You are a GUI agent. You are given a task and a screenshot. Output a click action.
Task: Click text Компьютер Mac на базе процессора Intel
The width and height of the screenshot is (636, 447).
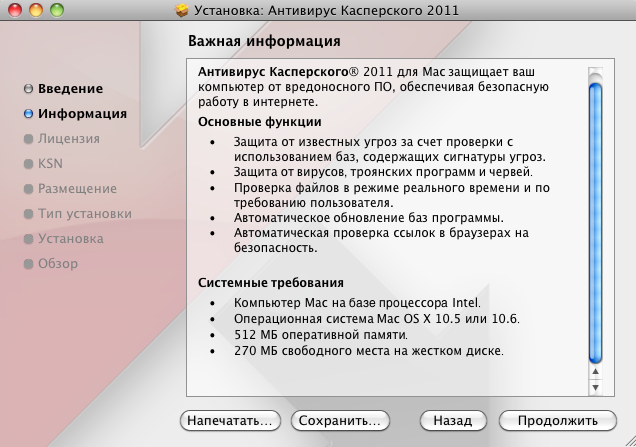point(357,303)
